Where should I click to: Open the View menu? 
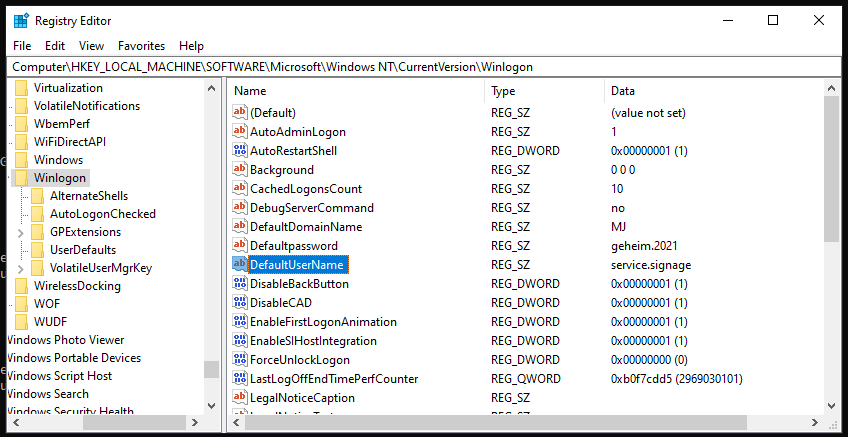91,46
